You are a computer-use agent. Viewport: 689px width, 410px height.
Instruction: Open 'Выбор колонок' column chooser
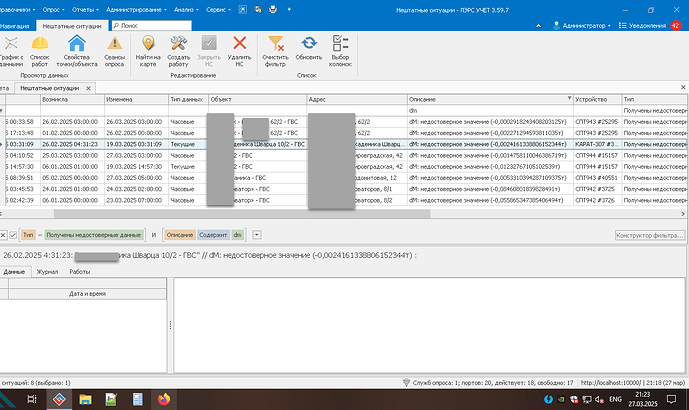tap(340, 51)
